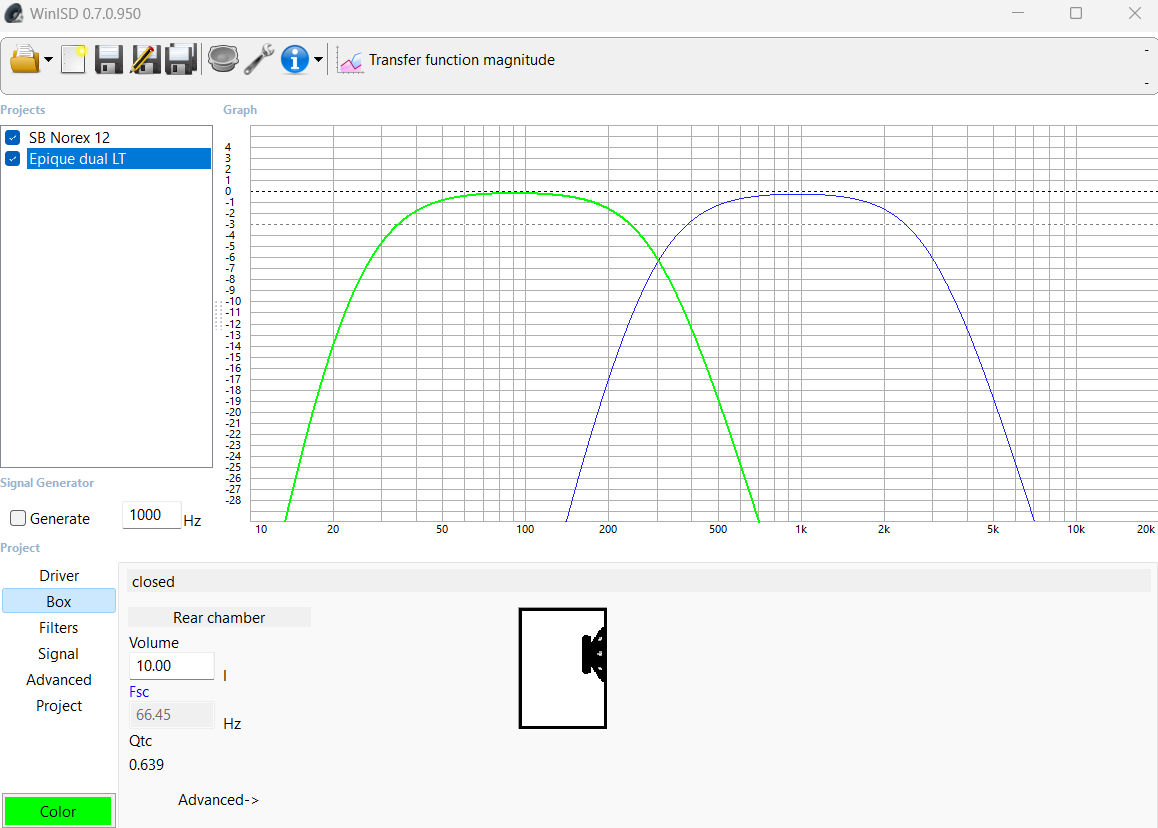The width and height of the screenshot is (1158, 828).
Task: Open the closed box type selector
Action: pyautogui.click(x=639, y=581)
